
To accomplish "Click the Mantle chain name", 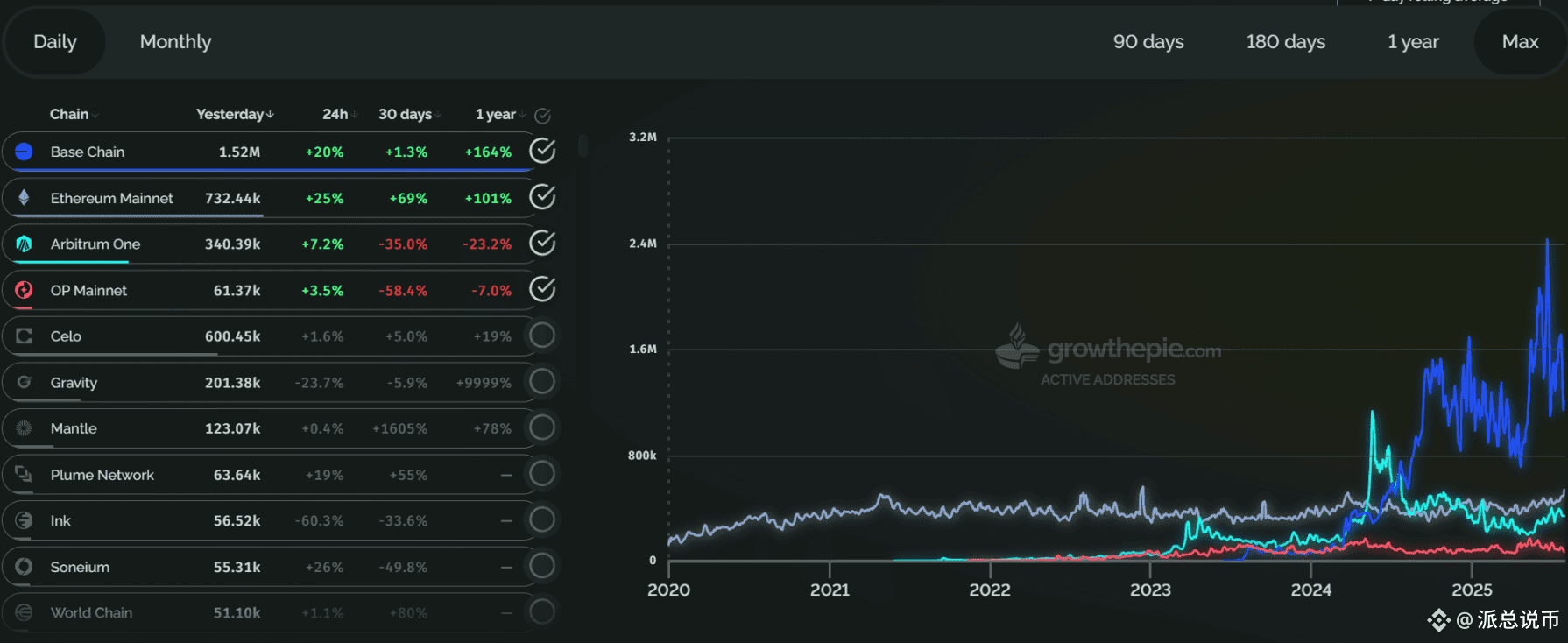I will 74,428.
